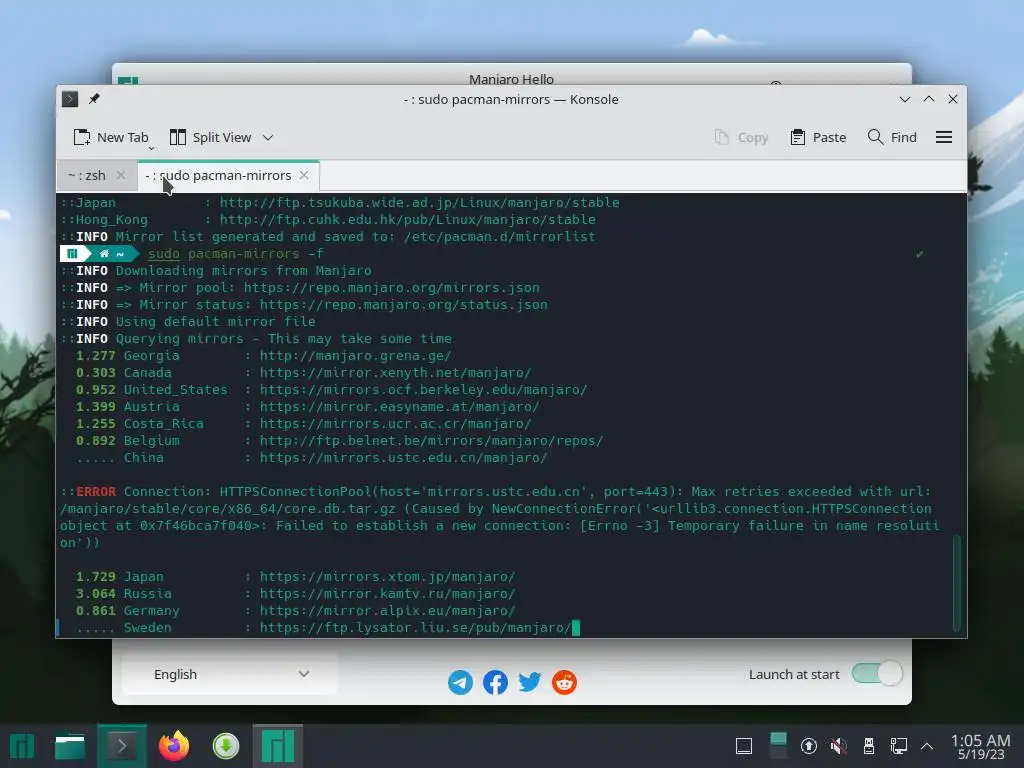
Task: Open the Telegram link in Manjaro Hello
Action: (460, 682)
